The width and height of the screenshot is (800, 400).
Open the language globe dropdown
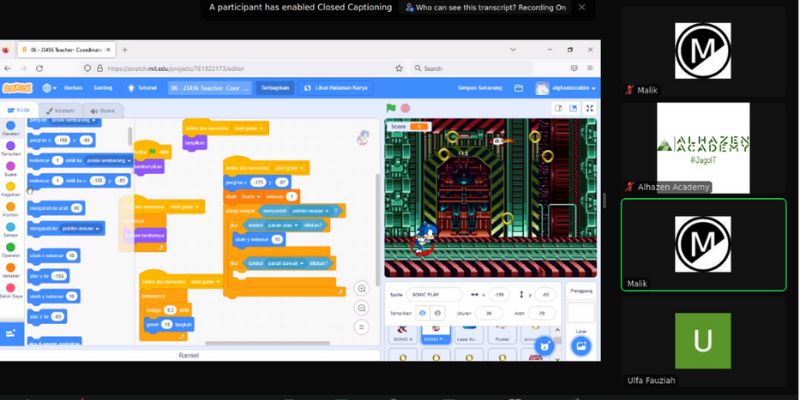point(48,88)
